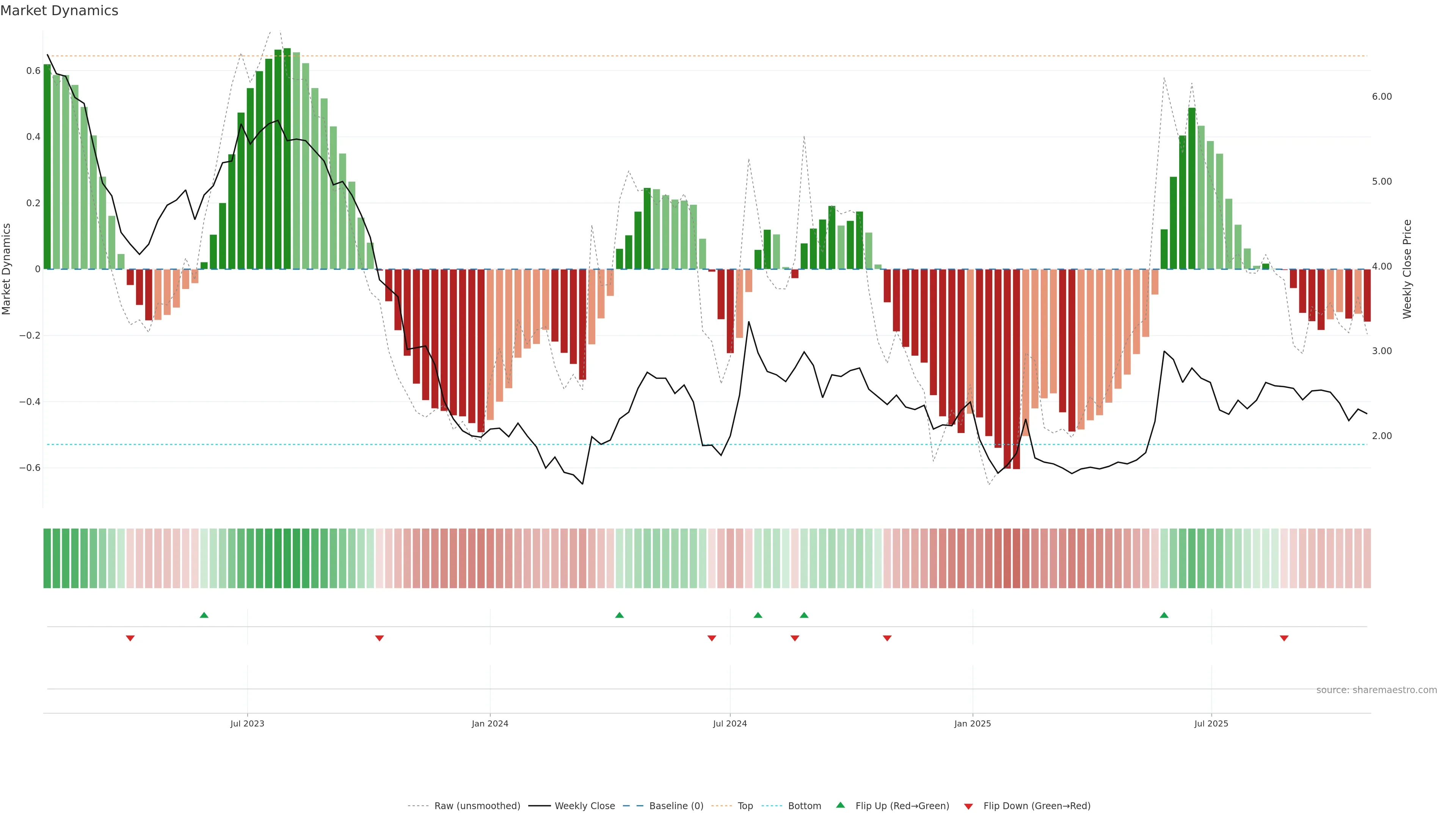
Task: Click the red triangle icon in the legend
Action: click(x=968, y=806)
